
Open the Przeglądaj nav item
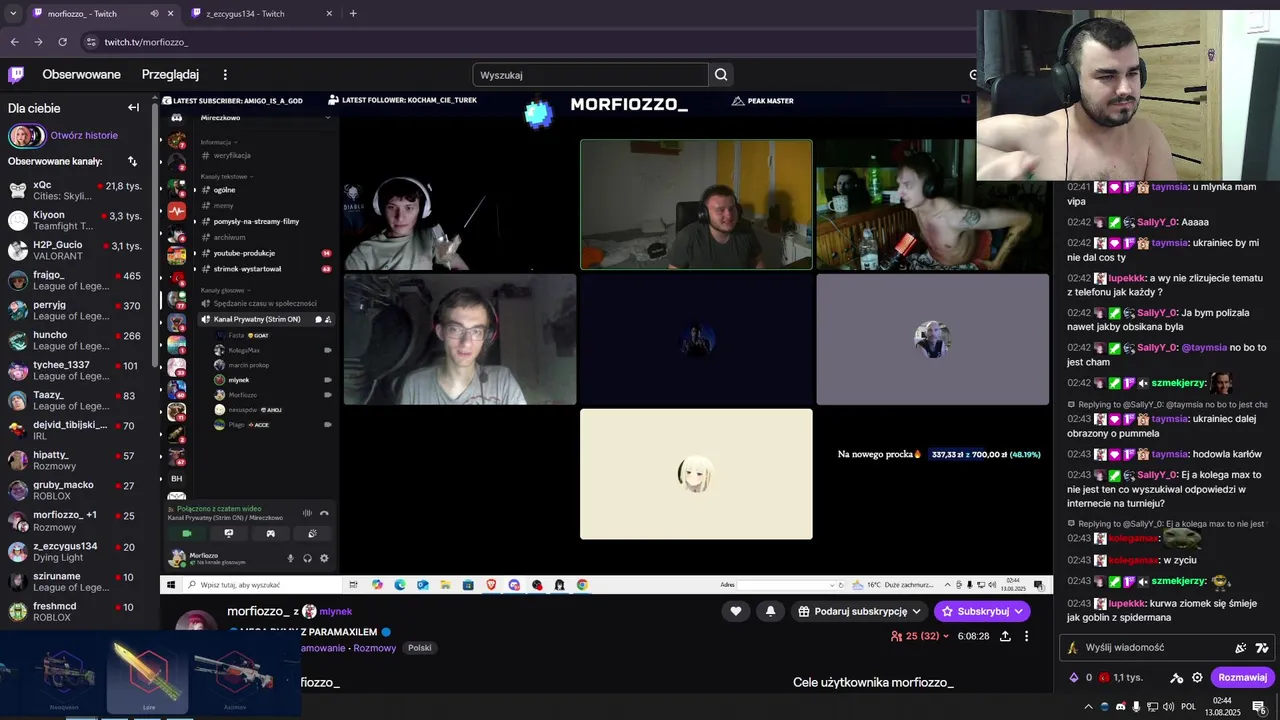tap(170, 75)
